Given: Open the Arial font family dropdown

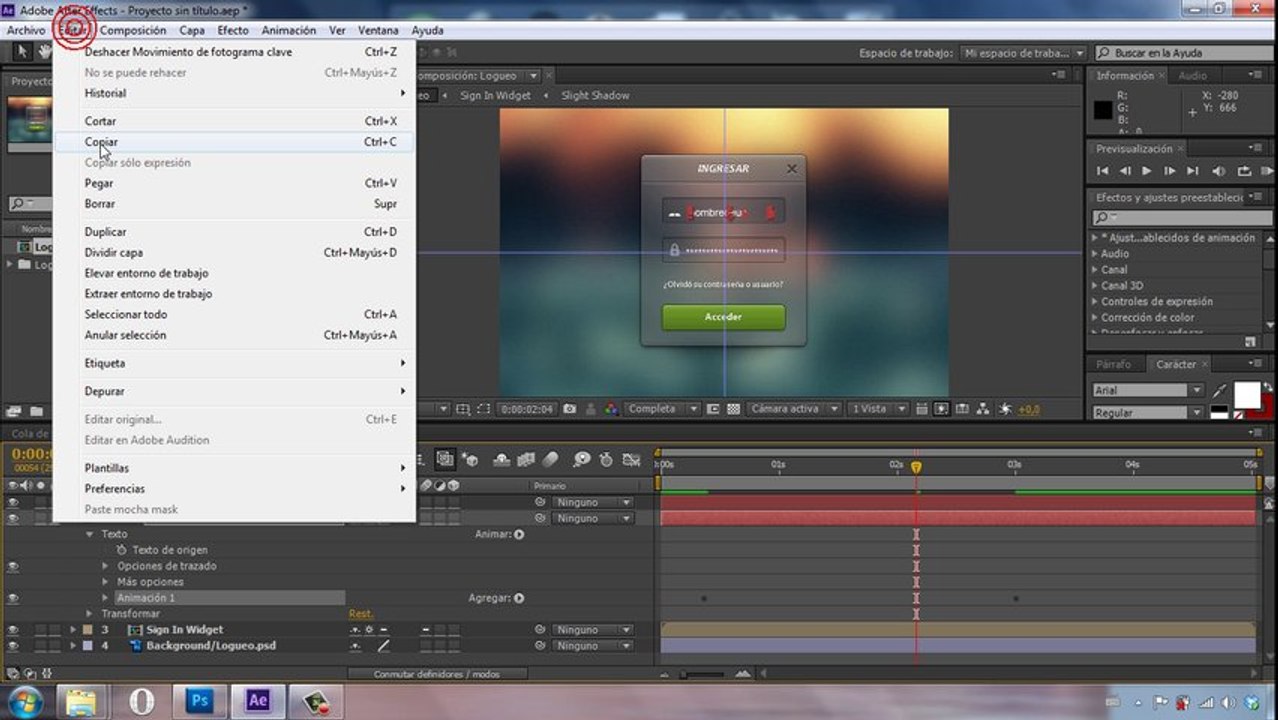Looking at the screenshot, I should tap(1147, 390).
